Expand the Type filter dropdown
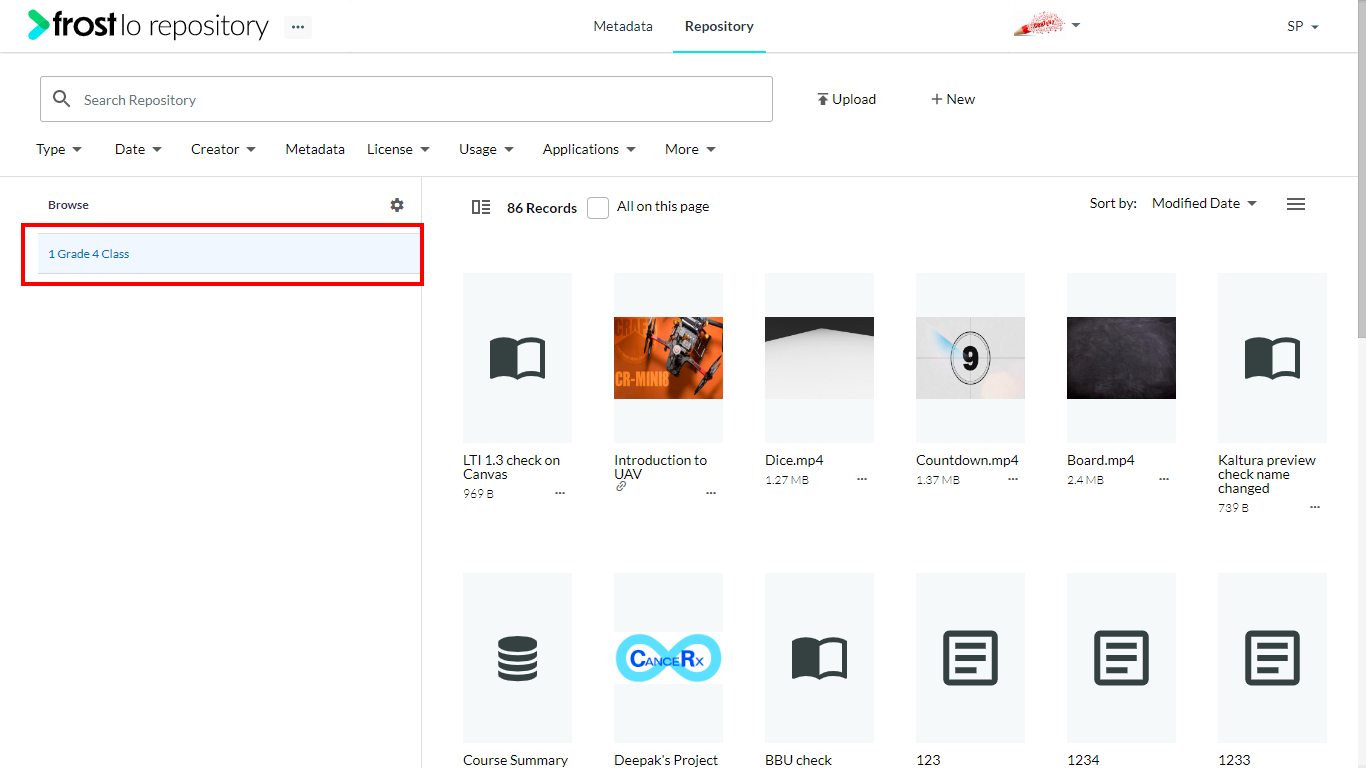The width and height of the screenshot is (1366, 768). click(x=59, y=149)
